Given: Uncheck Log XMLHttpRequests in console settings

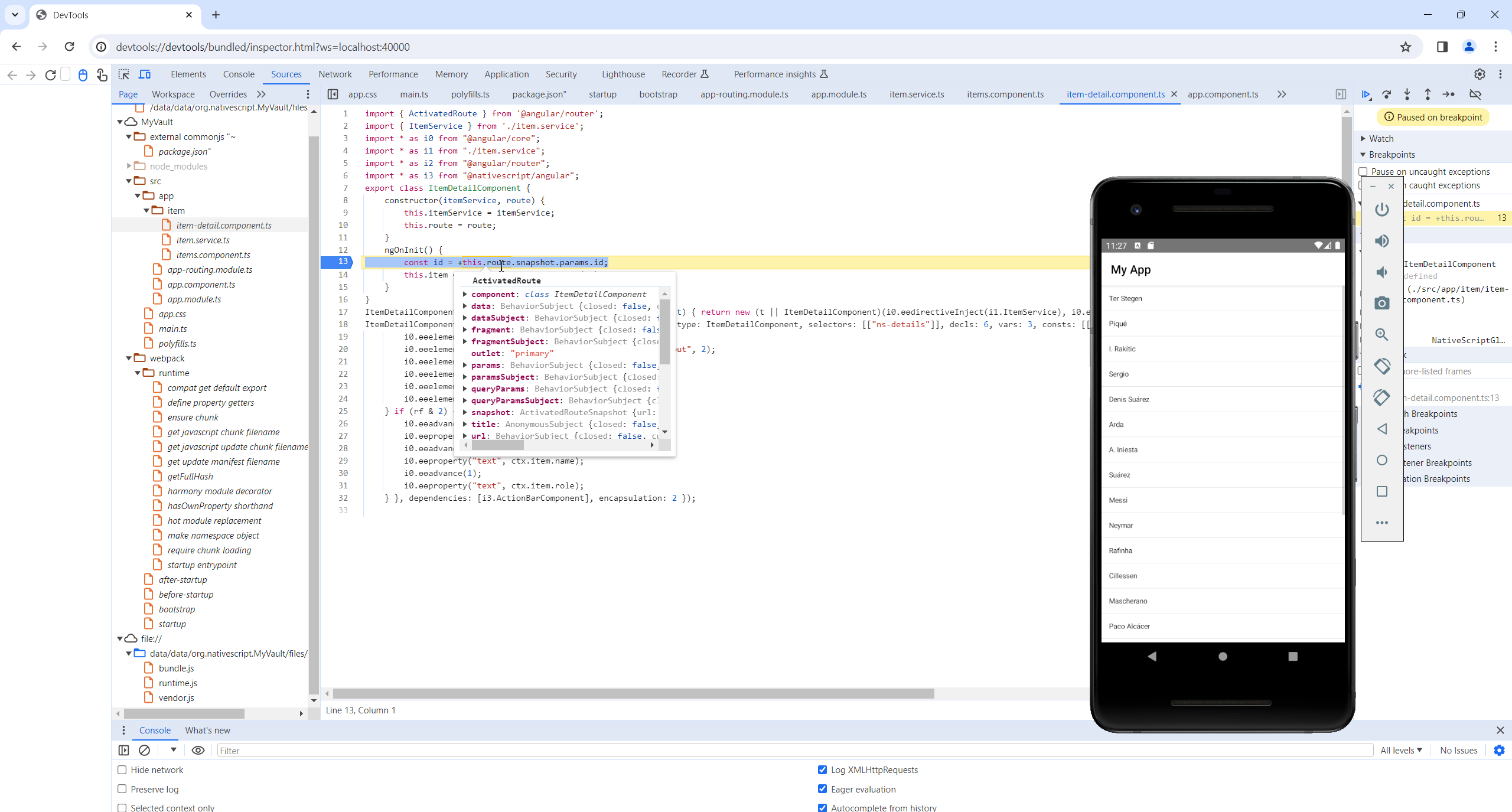Looking at the screenshot, I should (x=822, y=769).
